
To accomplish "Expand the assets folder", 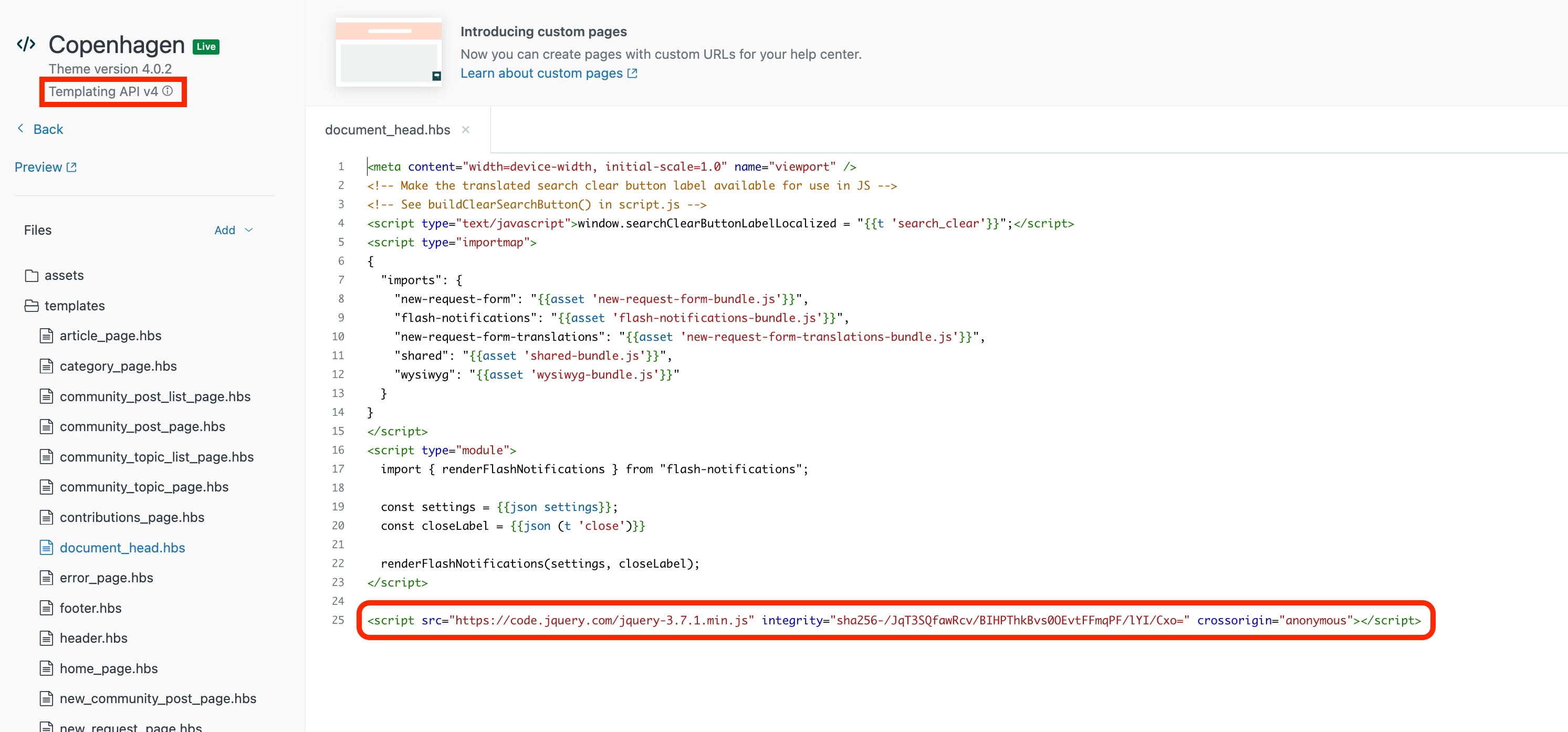I will (x=64, y=276).
